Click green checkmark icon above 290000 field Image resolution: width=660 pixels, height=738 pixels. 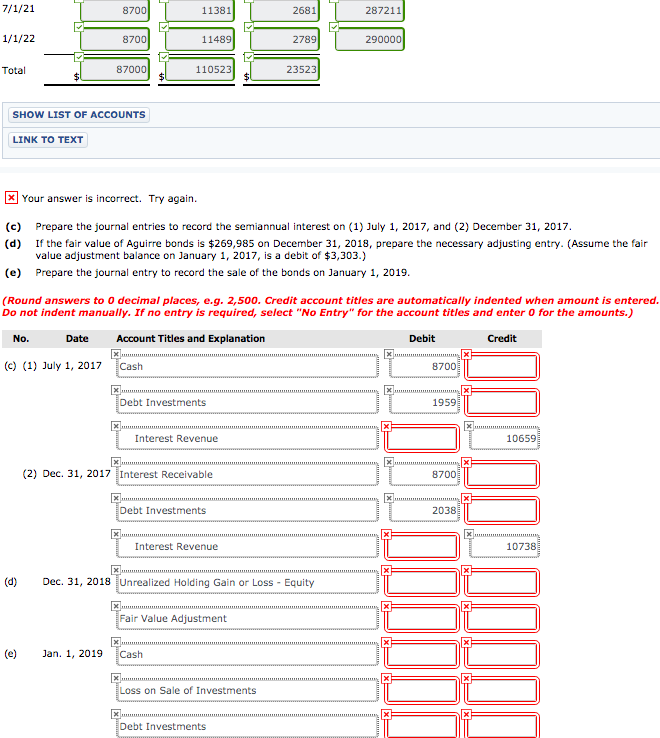(334, 27)
